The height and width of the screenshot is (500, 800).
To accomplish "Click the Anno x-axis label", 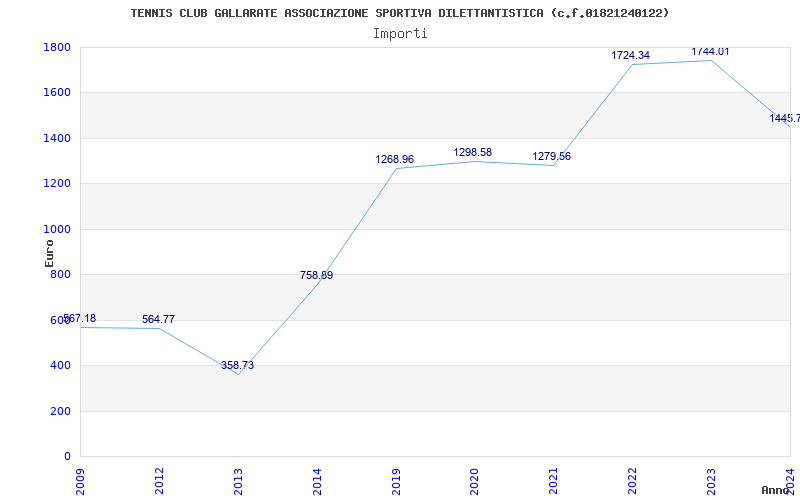I will pos(775,490).
